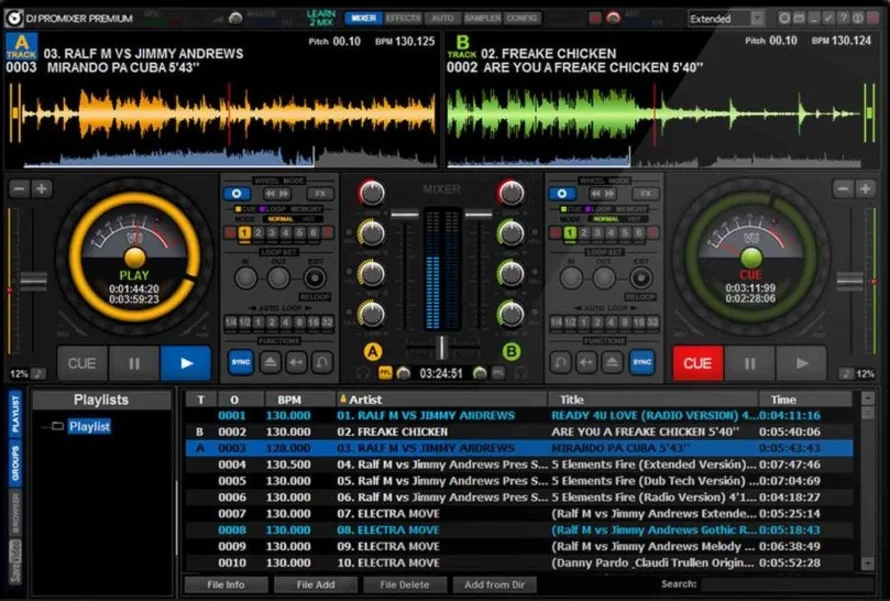
Task: Click the brake/return icon on deck B
Action: [560, 362]
